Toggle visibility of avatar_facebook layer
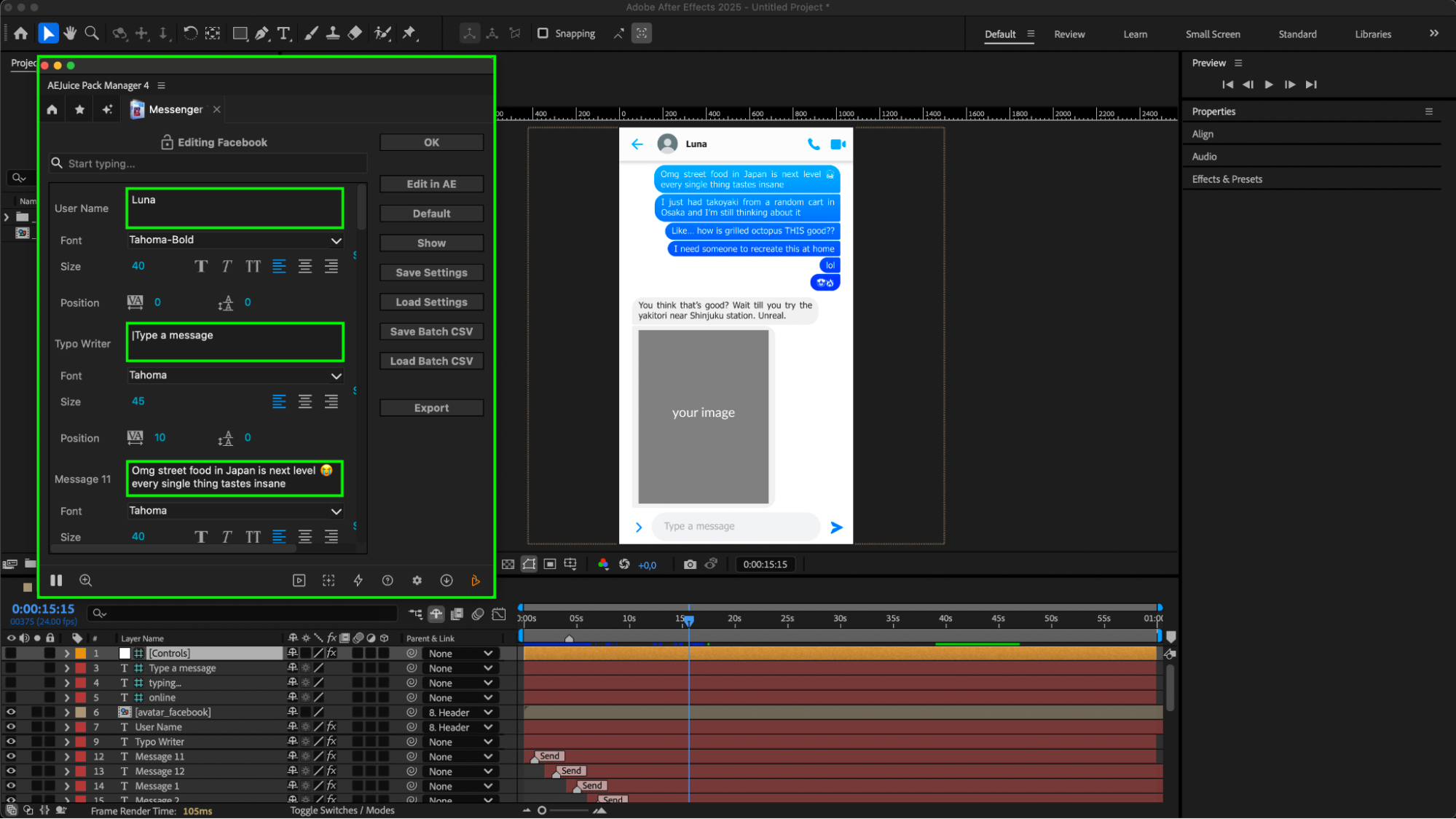This screenshot has height=819, width=1456. point(11,713)
